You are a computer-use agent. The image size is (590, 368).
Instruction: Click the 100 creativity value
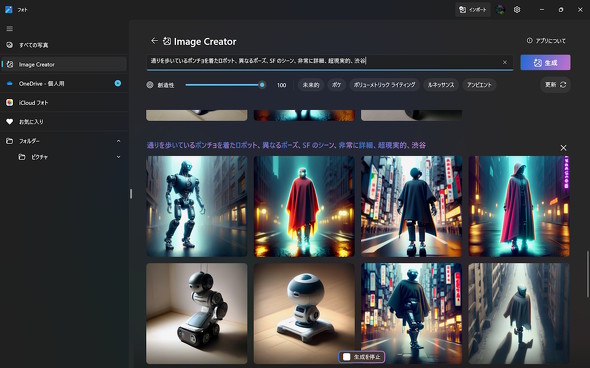[281, 85]
